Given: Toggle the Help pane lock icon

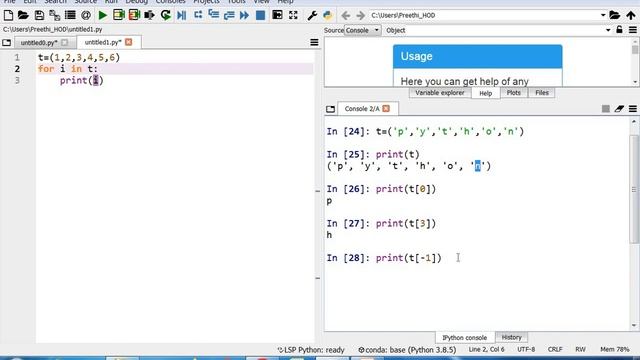Looking at the screenshot, I should coord(619,30).
